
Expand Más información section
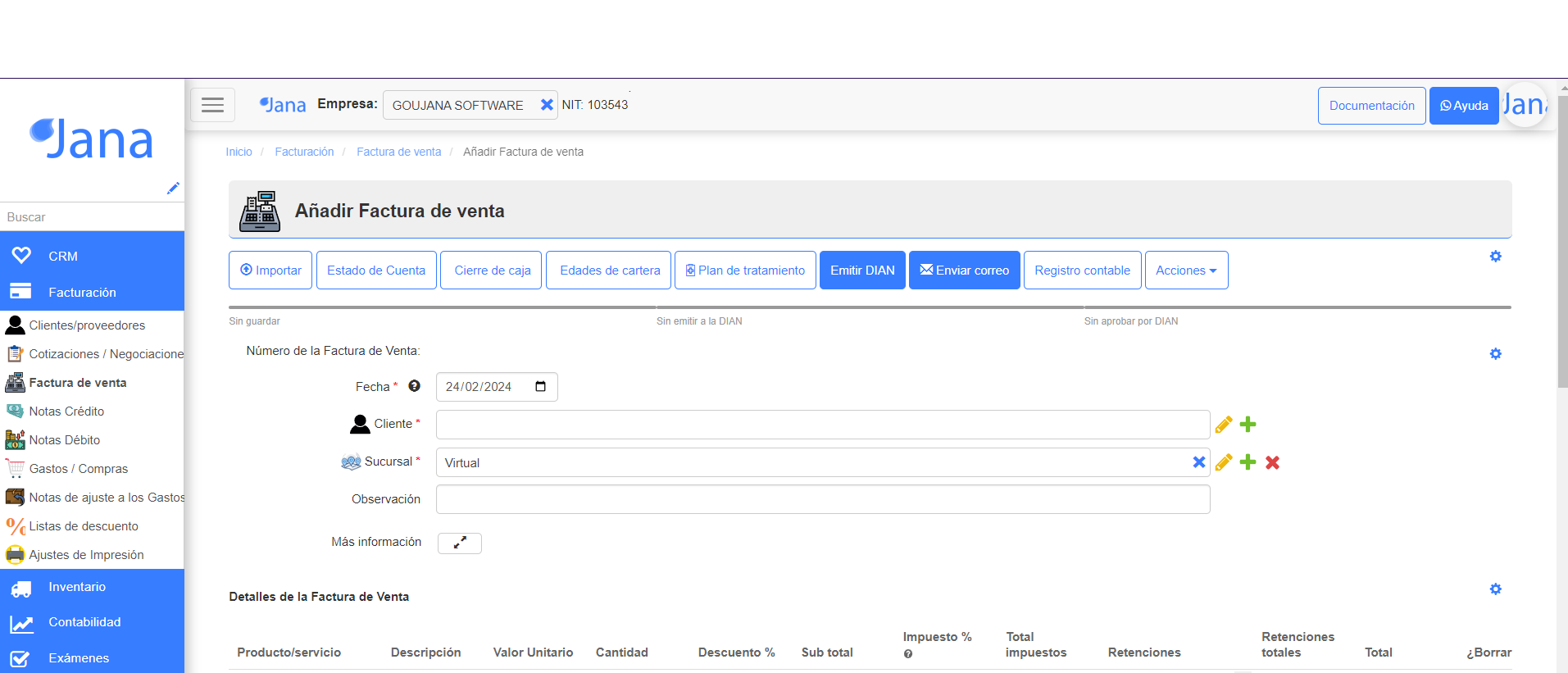pos(460,543)
